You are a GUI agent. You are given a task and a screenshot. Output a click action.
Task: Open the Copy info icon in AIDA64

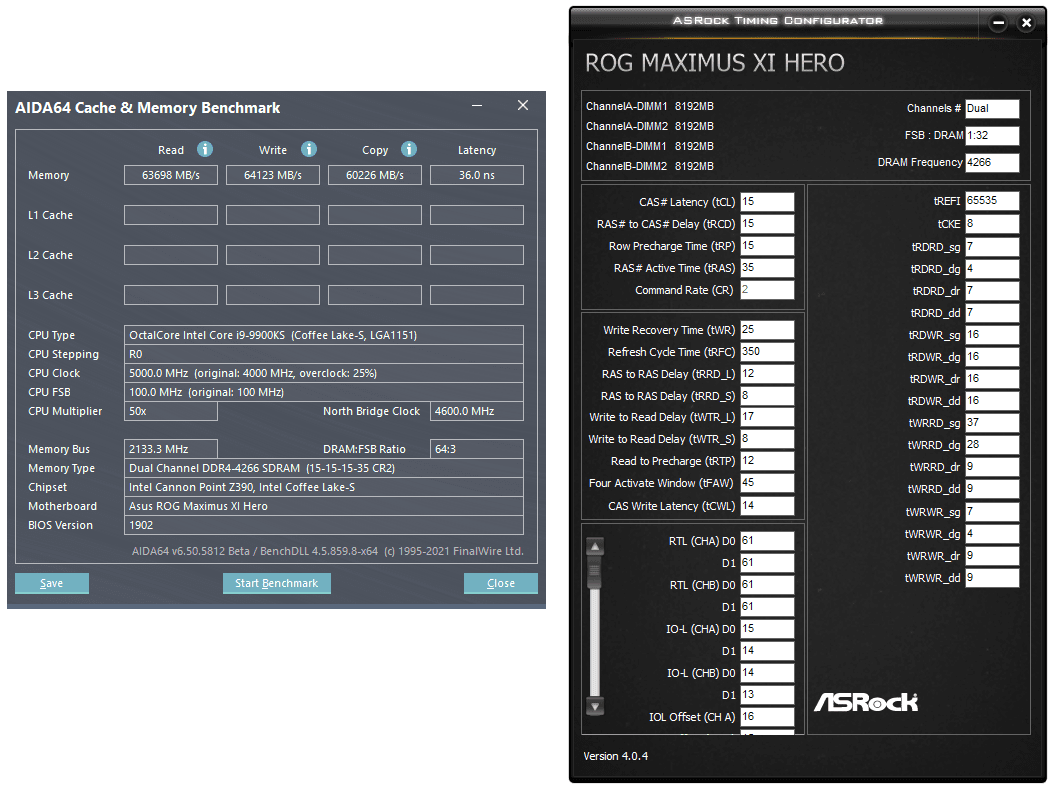click(x=409, y=149)
